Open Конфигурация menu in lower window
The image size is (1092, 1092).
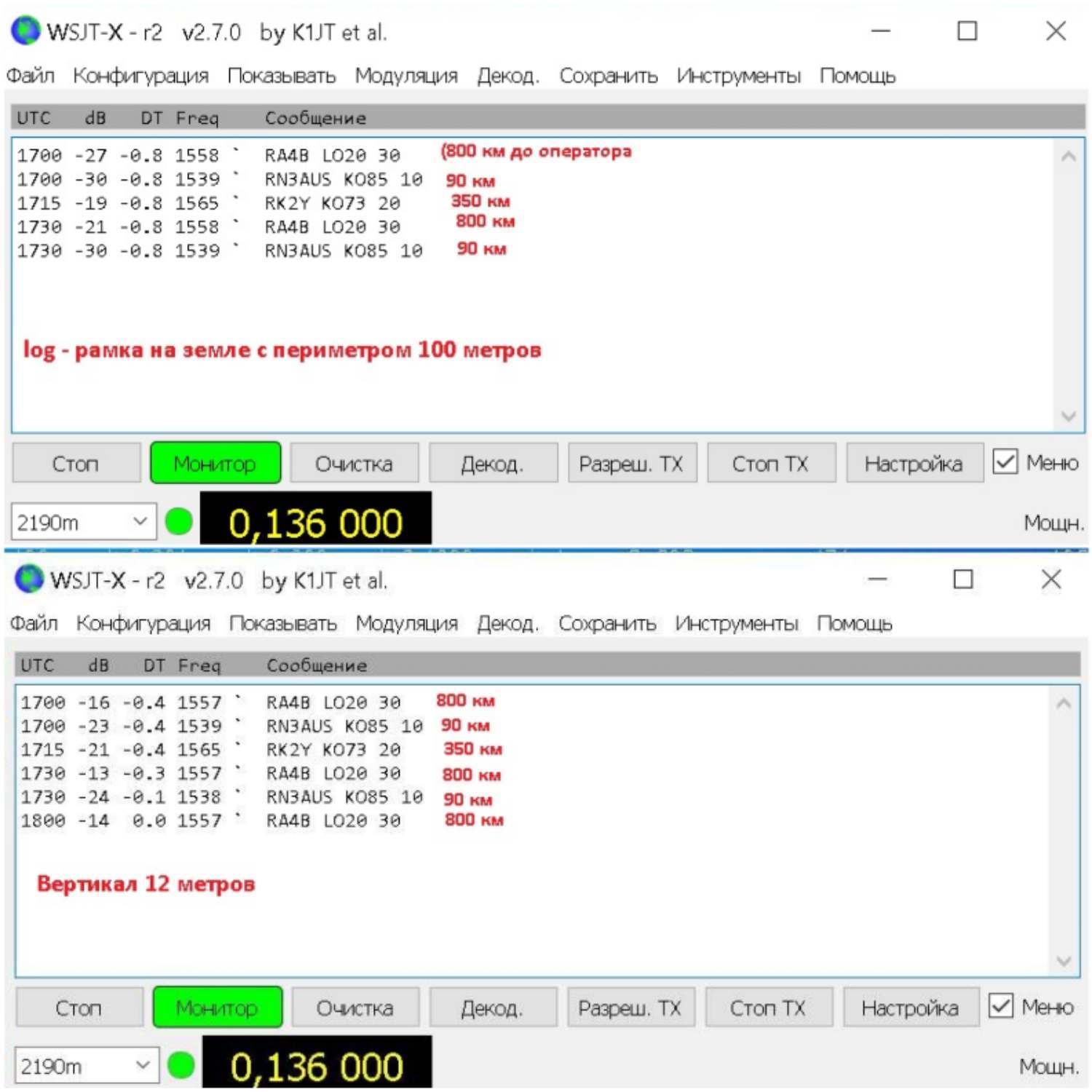pos(143,623)
